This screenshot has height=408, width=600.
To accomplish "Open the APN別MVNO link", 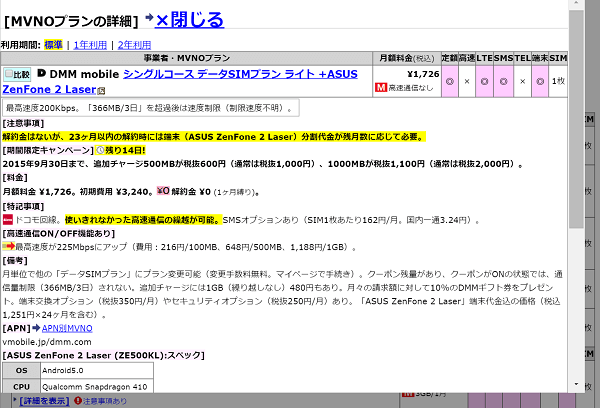I will 67,328.
